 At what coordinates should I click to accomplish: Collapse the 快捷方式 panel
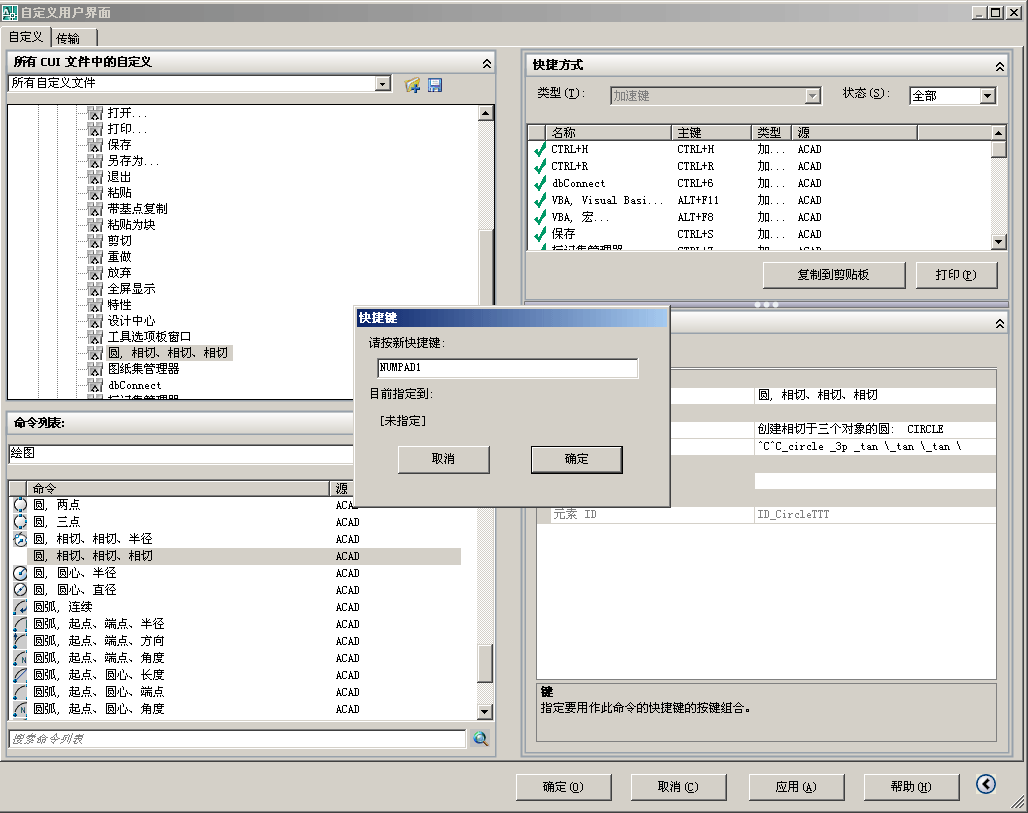point(999,66)
